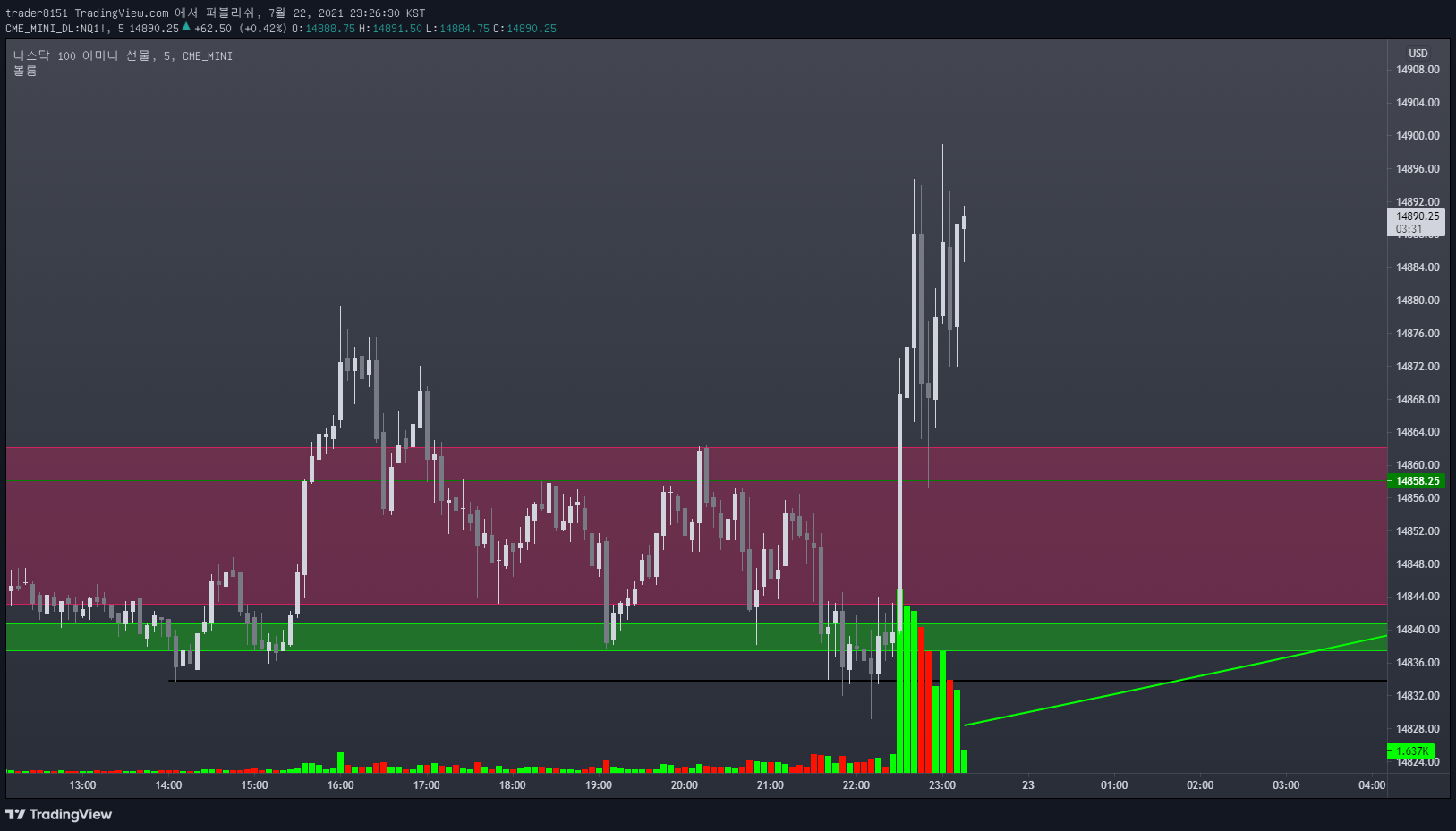Click the current price label 14890.25
This screenshot has height=831, width=1456.
click(1418, 216)
